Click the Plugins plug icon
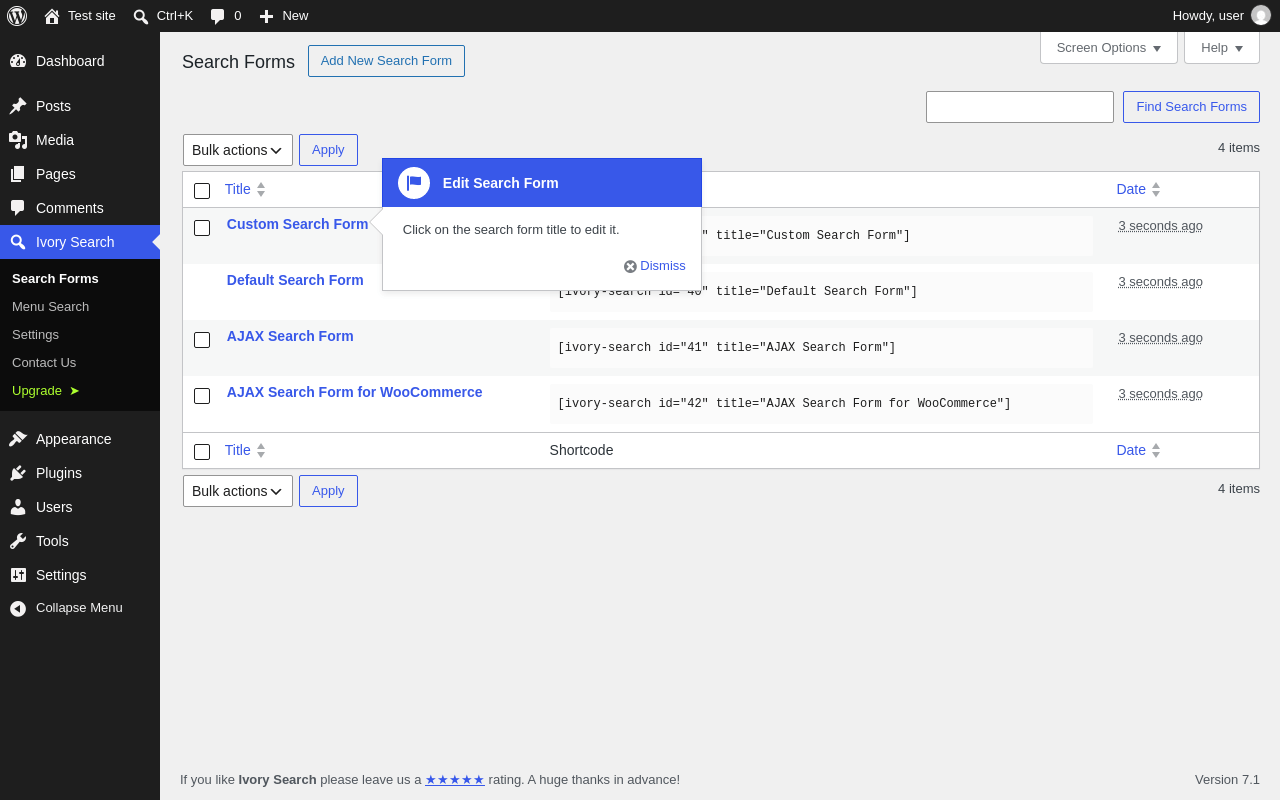Viewport: 1280px width, 800px height. pyautogui.click(x=18, y=473)
